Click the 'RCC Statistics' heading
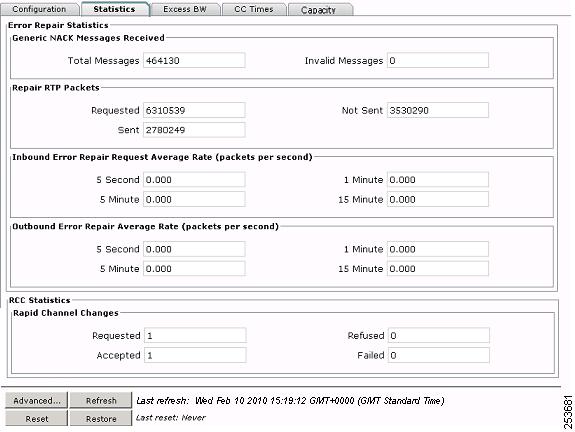The height and width of the screenshot is (432, 575). pyautogui.click(x=39, y=300)
